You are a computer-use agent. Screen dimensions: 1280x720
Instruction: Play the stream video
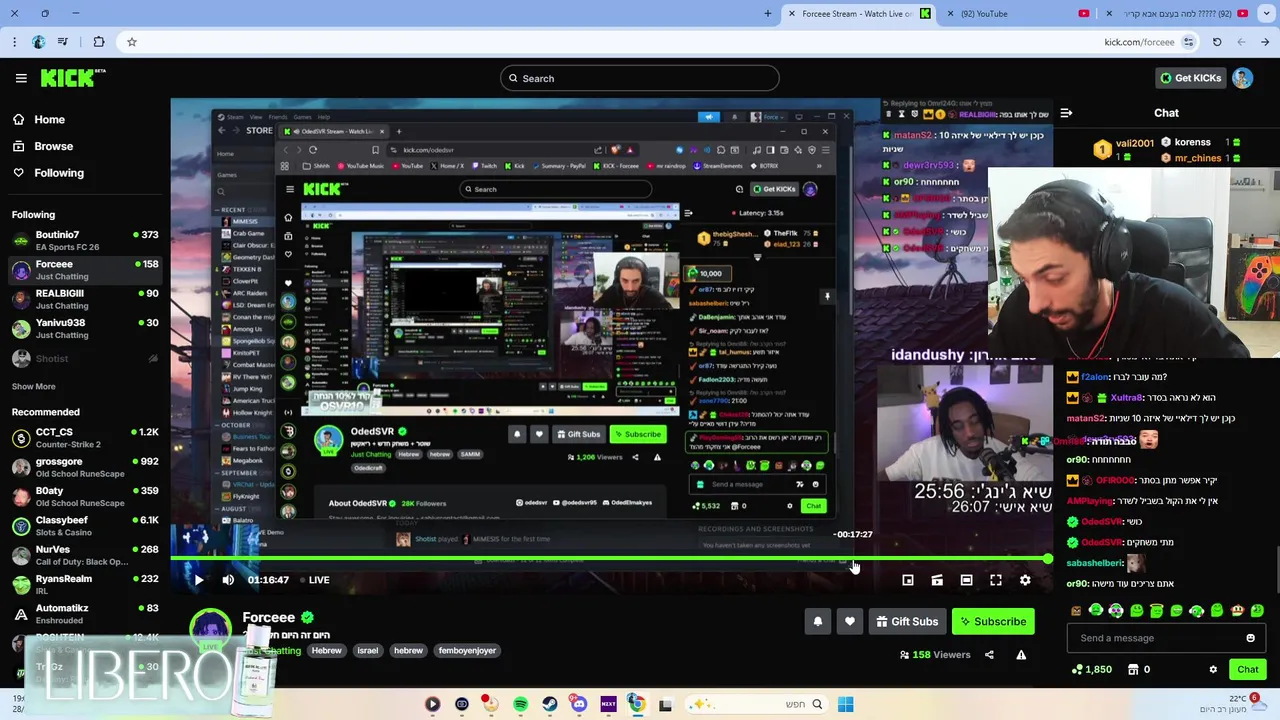pos(198,580)
